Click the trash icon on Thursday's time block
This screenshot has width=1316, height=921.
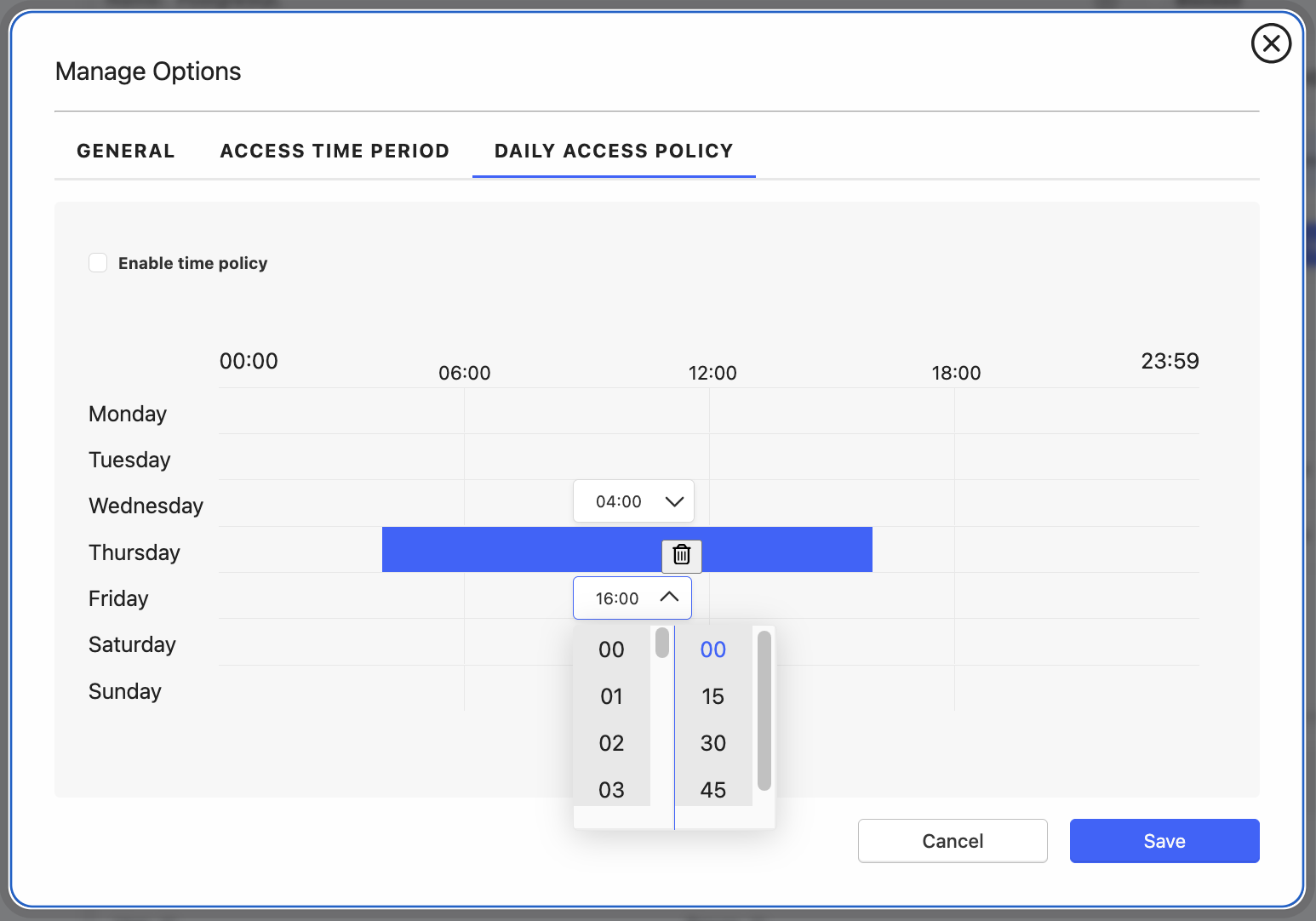pos(682,555)
